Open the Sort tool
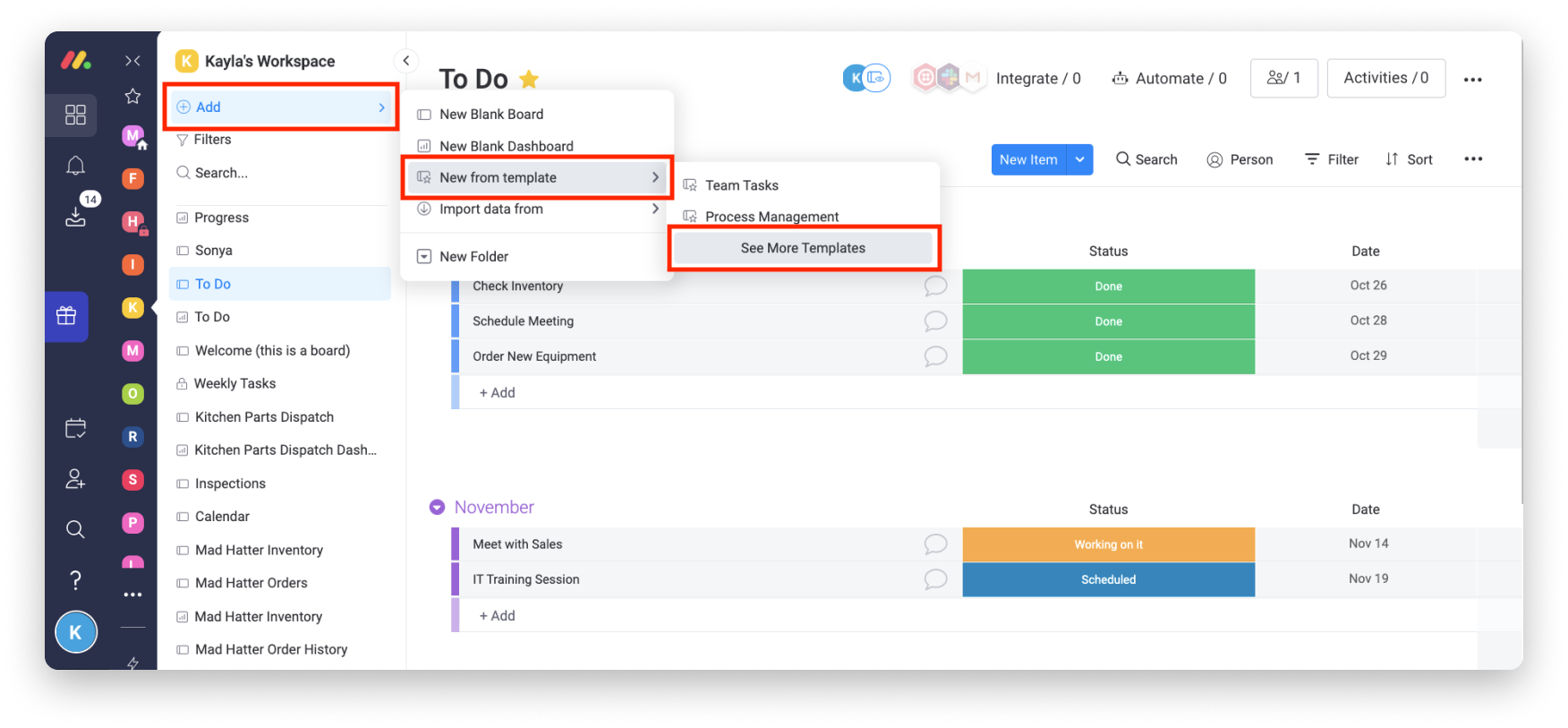The width and height of the screenshot is (1568, 728). (x=1409, y=159)
